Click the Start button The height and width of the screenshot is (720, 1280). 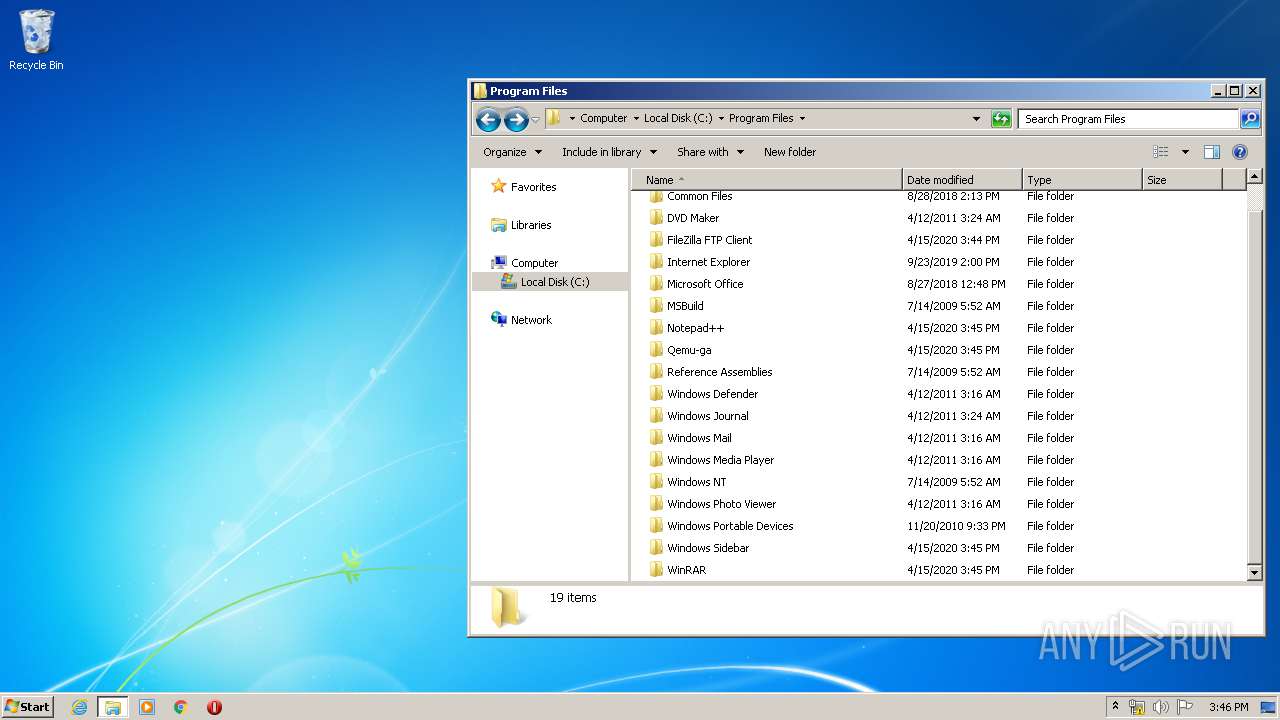tap(27, 707)
